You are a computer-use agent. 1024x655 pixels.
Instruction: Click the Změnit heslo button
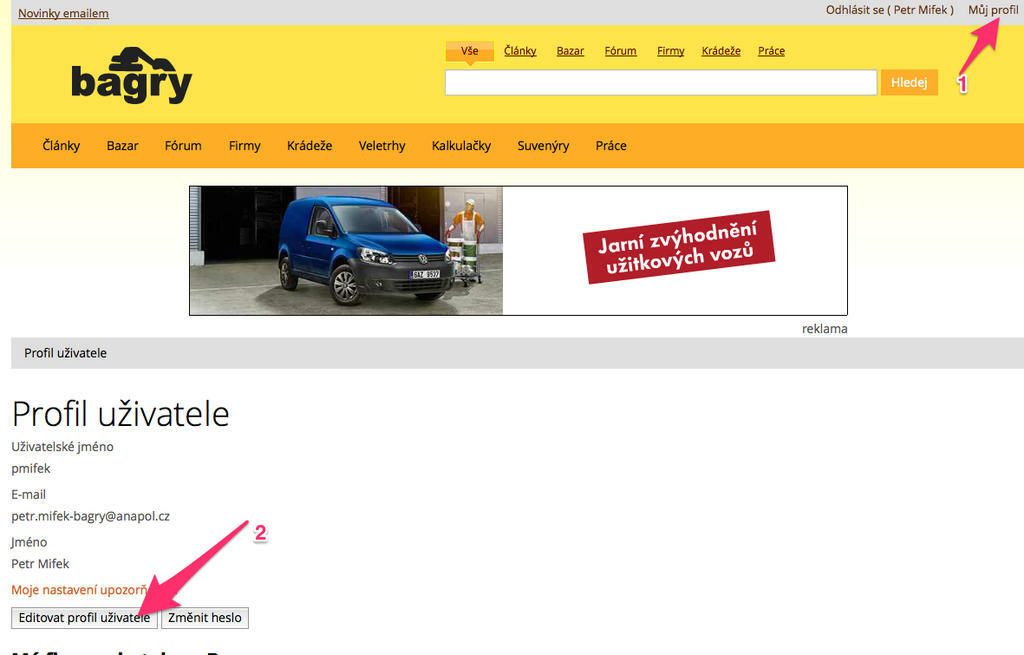(x=205, y=618)
